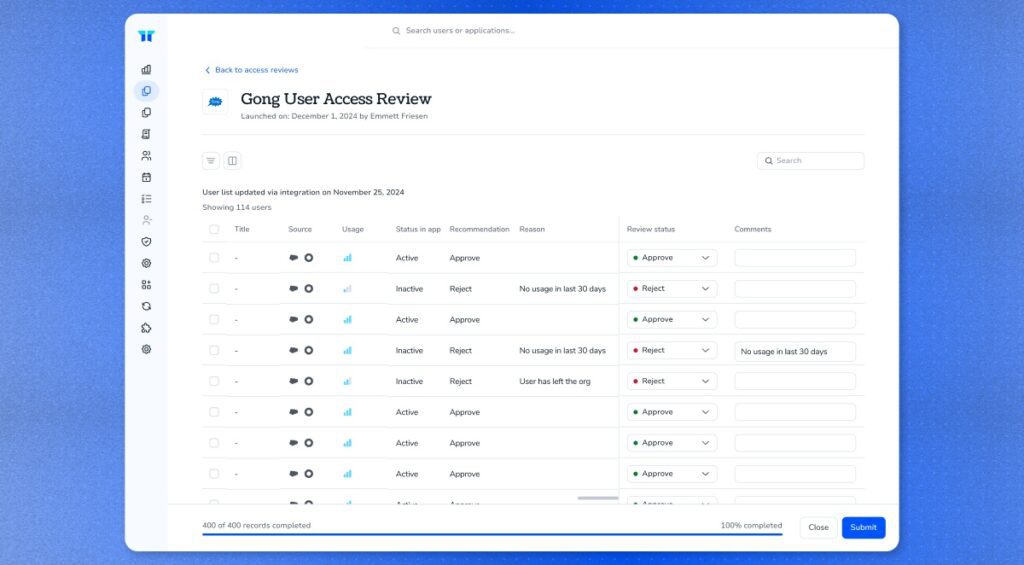
Task: Open the shield security icon in sidebar
Action: 146,242
